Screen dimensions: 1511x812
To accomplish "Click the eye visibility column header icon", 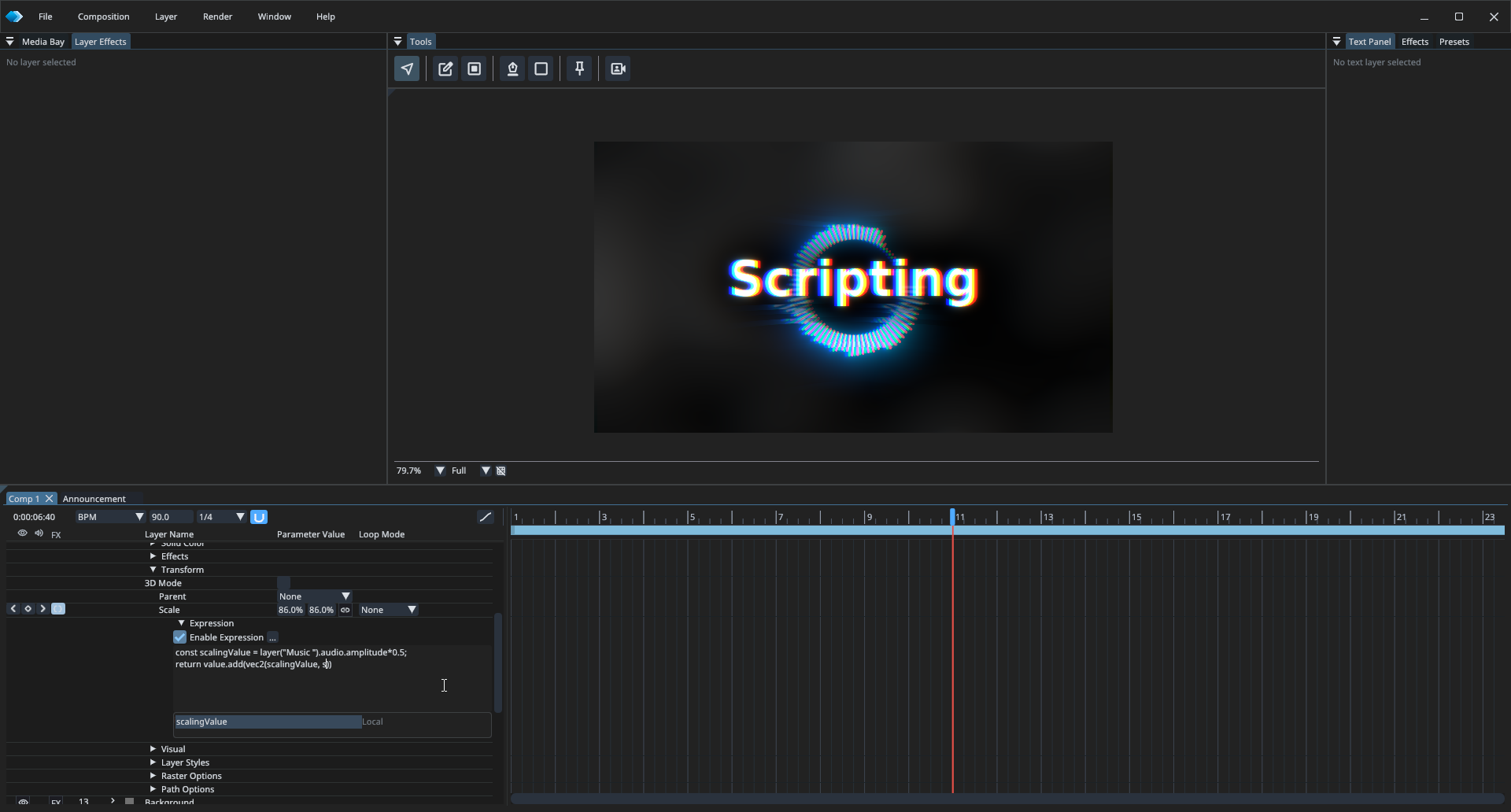I will tap(22, 533).
